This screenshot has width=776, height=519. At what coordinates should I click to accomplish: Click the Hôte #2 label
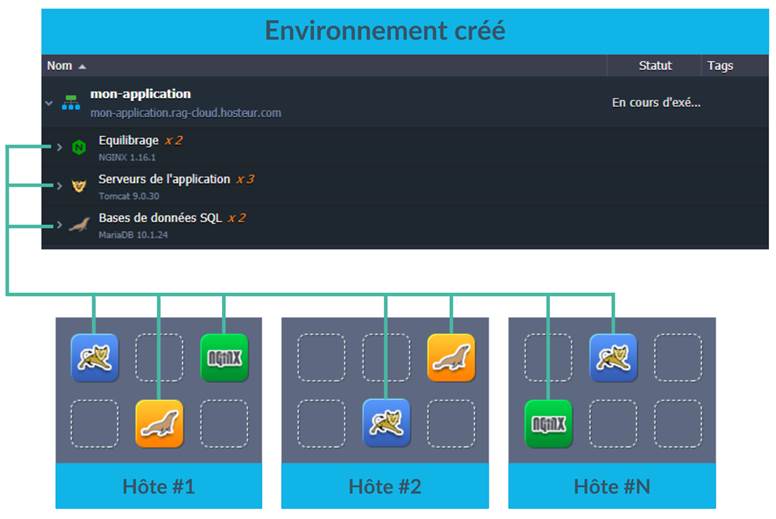pyautogui.click(x=385, y=487)
